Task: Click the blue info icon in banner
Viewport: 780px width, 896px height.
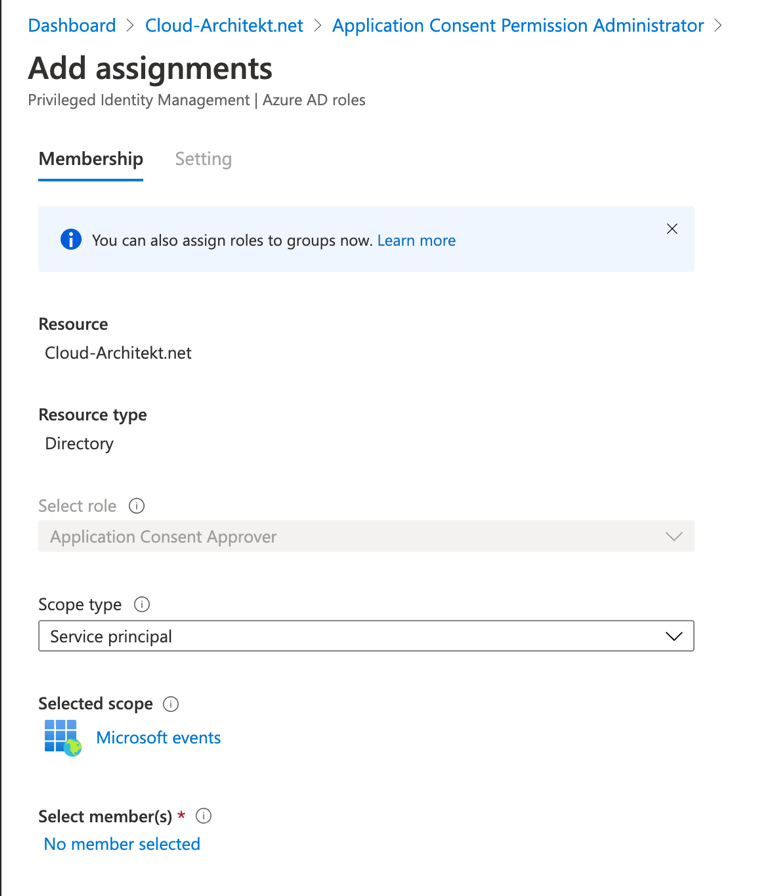Action: point(71,239)
